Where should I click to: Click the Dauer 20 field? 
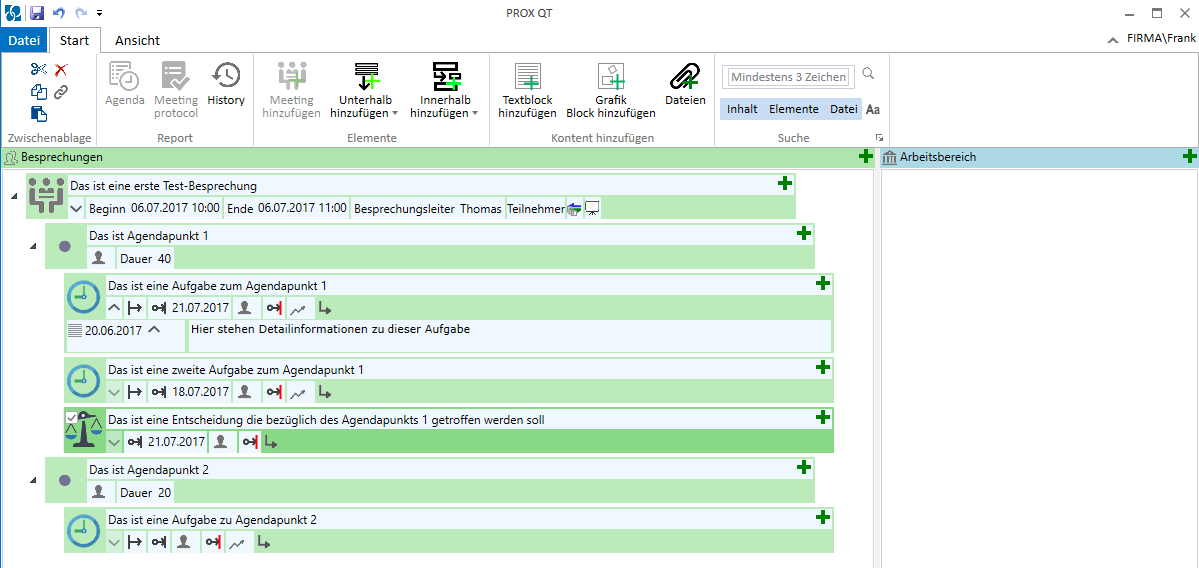click(145, 492)
